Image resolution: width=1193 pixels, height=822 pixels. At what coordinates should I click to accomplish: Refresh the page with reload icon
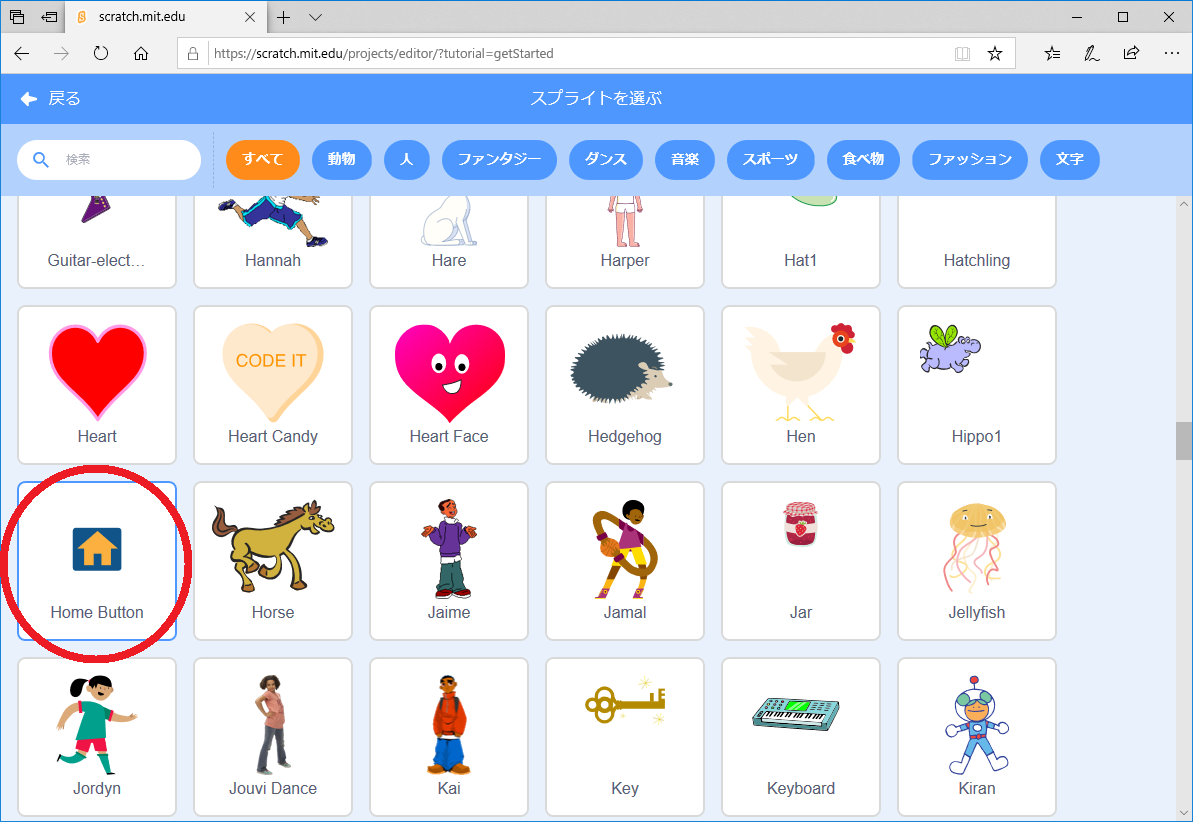pos(101,53)
